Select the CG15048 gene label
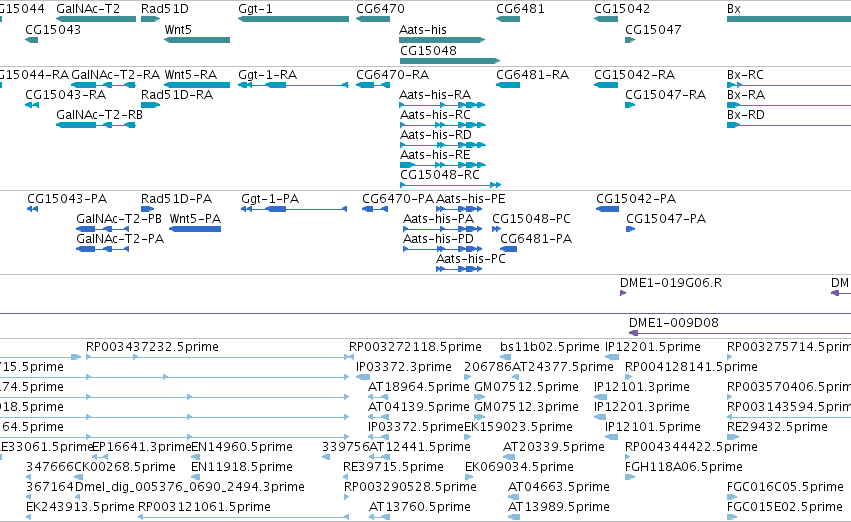The width and height of the screenshot is (851, 522). coord(428,50)
